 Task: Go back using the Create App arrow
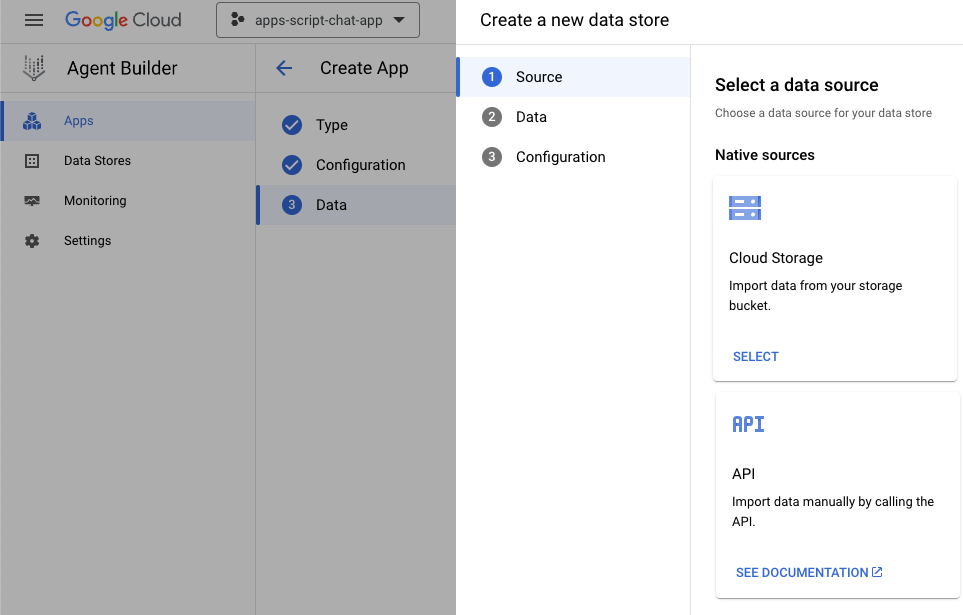[284, 68]
